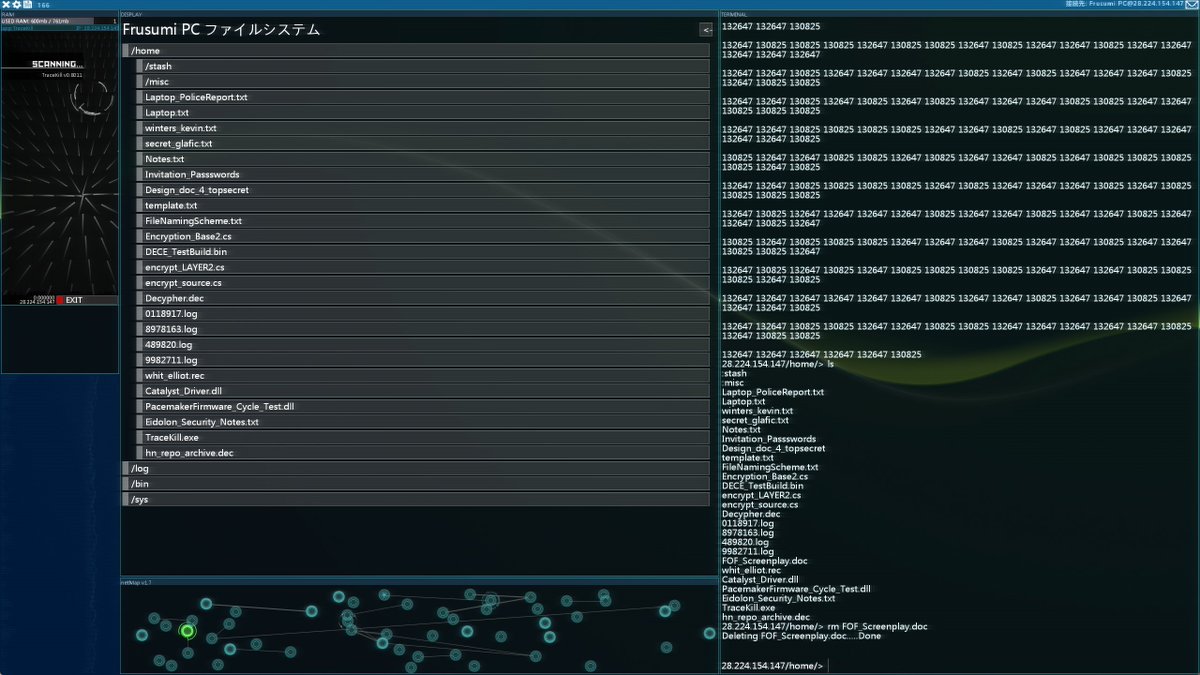
Task: Collapse the /home folder
Action: 416,50
